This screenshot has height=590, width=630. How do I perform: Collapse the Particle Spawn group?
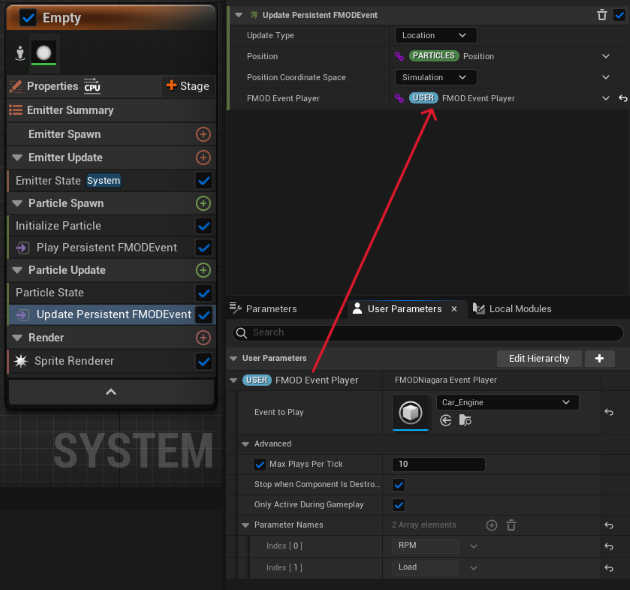click(x=17, y=203)
